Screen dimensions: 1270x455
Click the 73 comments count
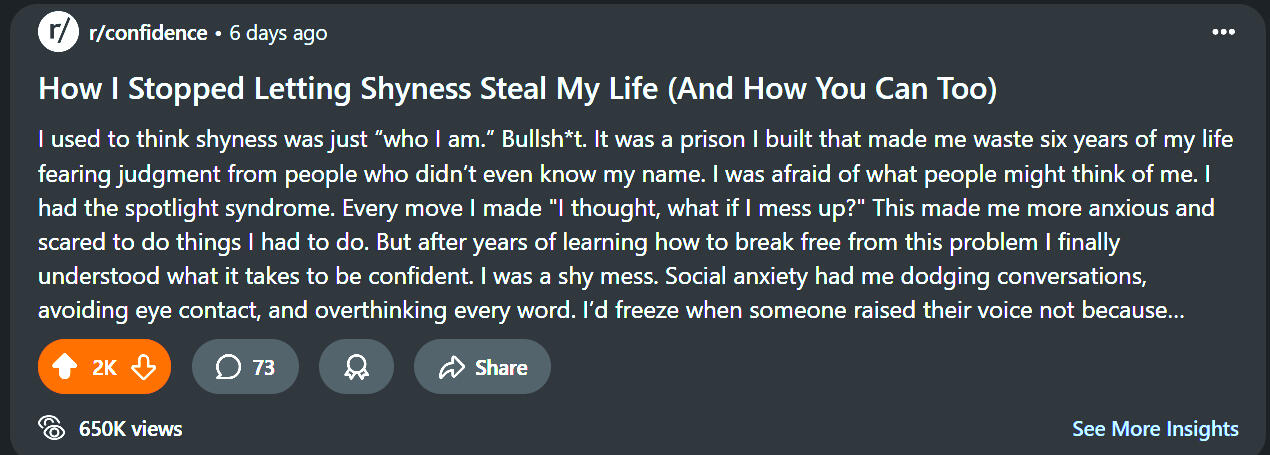tap(263, 368)
